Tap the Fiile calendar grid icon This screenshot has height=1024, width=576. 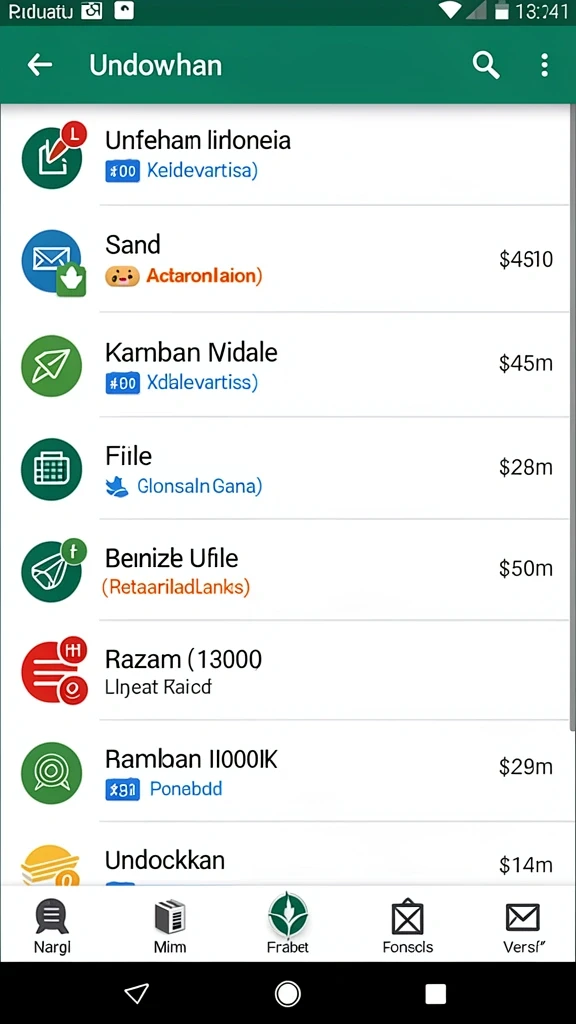(x=52, y=469)
